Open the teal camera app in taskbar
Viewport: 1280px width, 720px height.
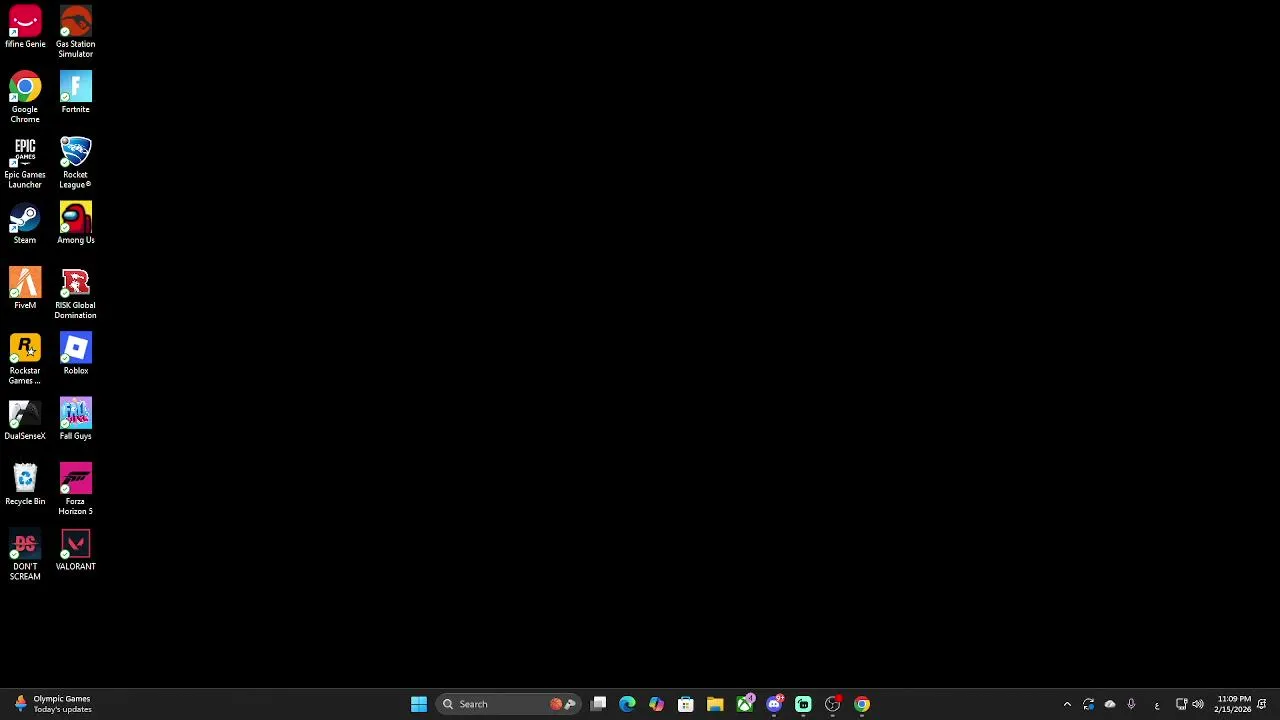[x=803, y=704]
